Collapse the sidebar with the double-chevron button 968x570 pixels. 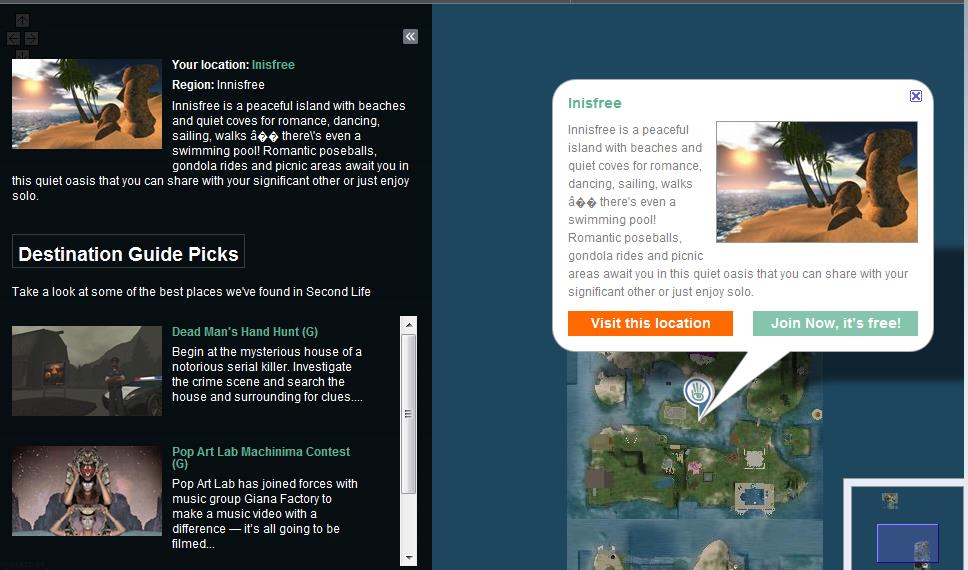tap(410, 37)
